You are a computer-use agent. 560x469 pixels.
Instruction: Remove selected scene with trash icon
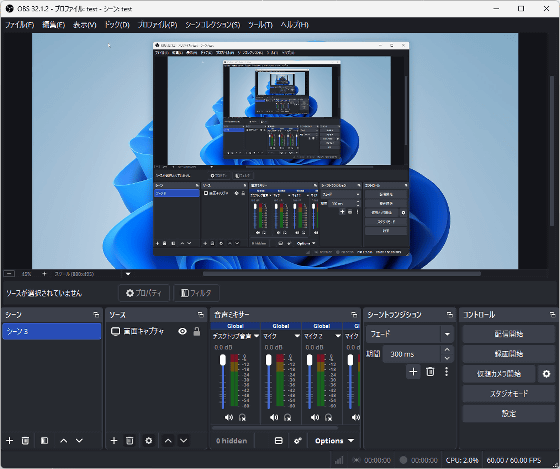[x=25, y=440]
